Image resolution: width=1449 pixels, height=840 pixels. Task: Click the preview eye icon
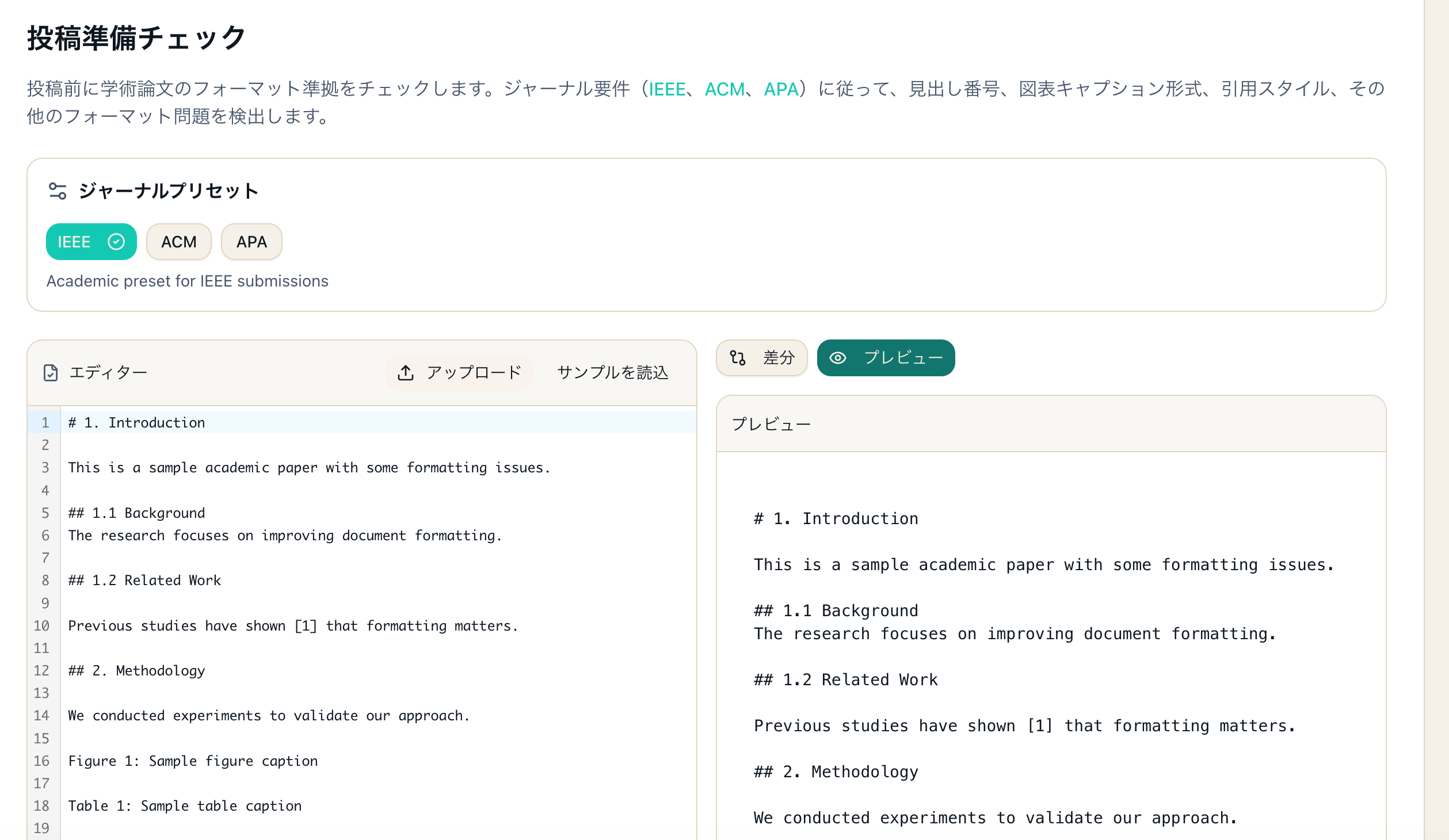838,358
